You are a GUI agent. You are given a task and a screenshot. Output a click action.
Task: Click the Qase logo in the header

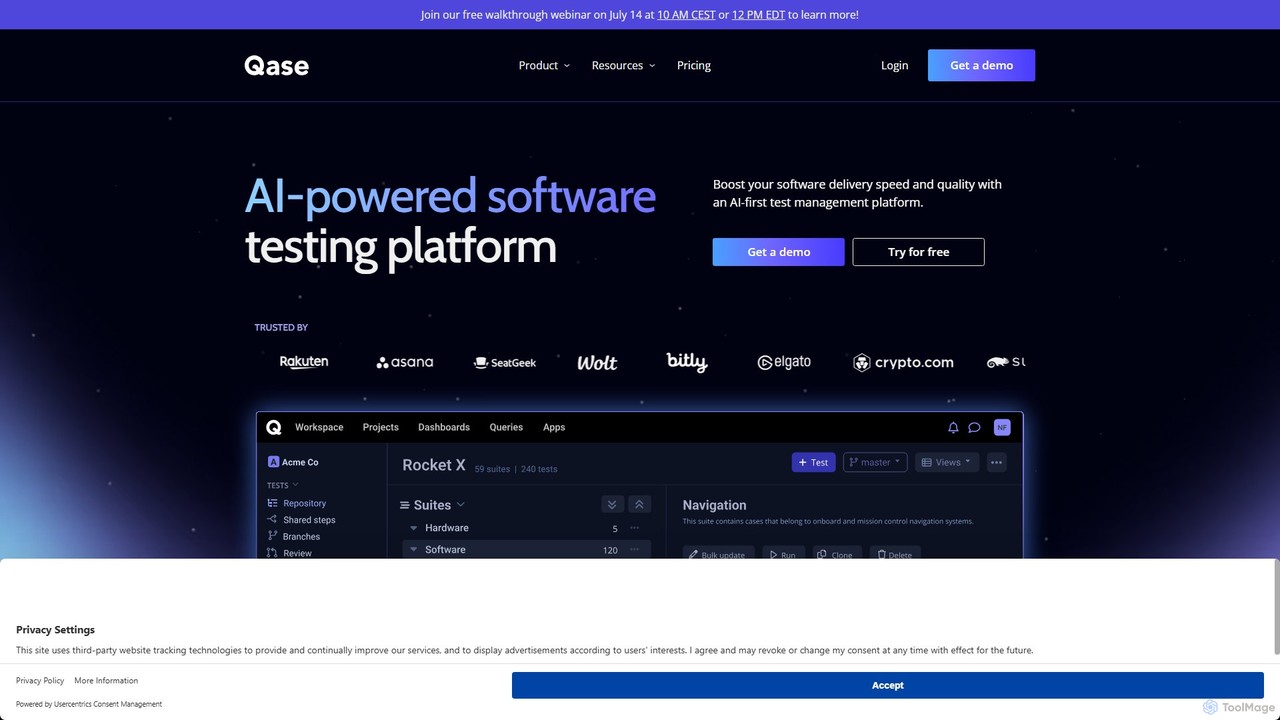(277, 66)
